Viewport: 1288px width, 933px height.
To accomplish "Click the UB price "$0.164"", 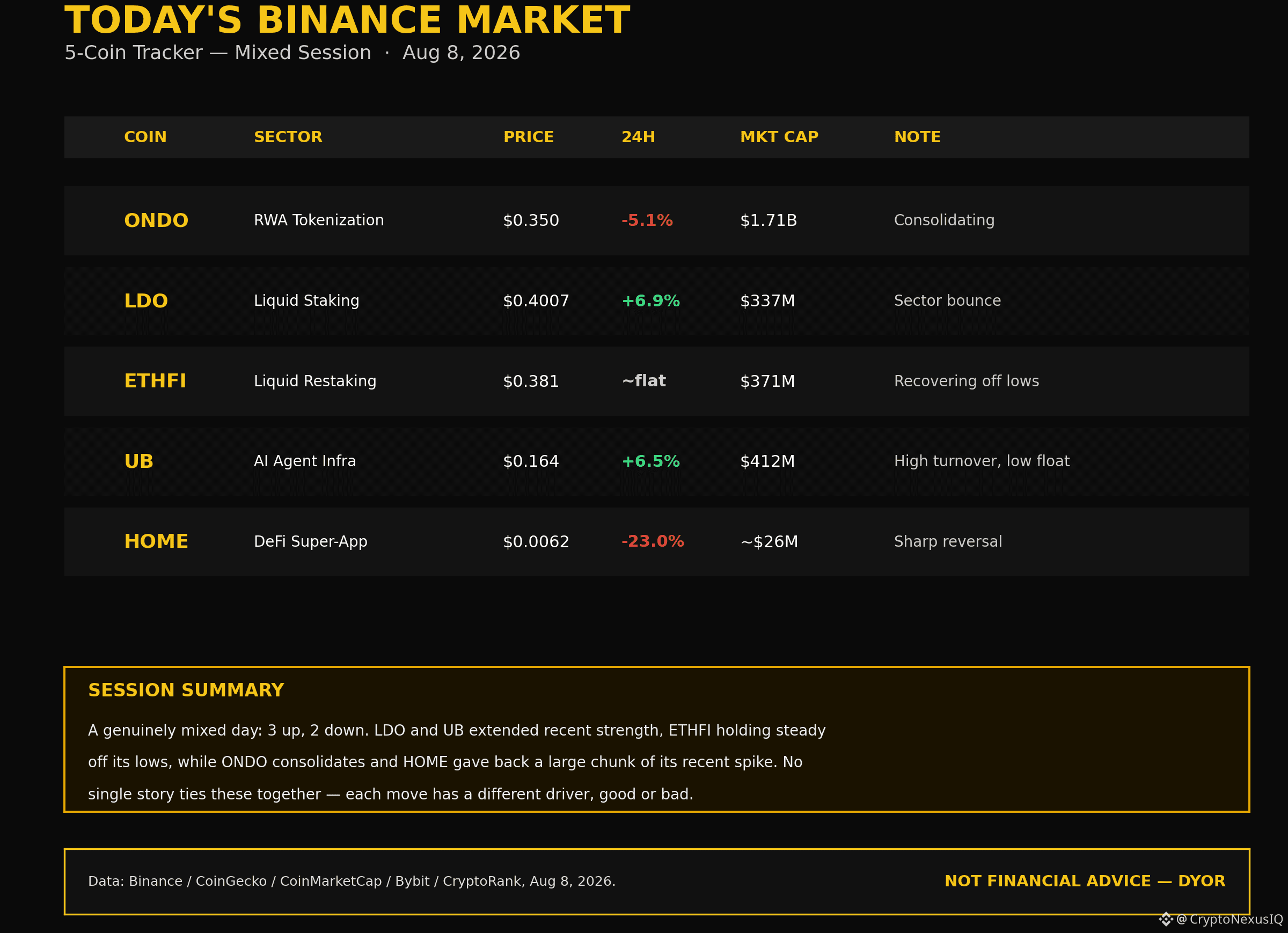I will (531, 462).
